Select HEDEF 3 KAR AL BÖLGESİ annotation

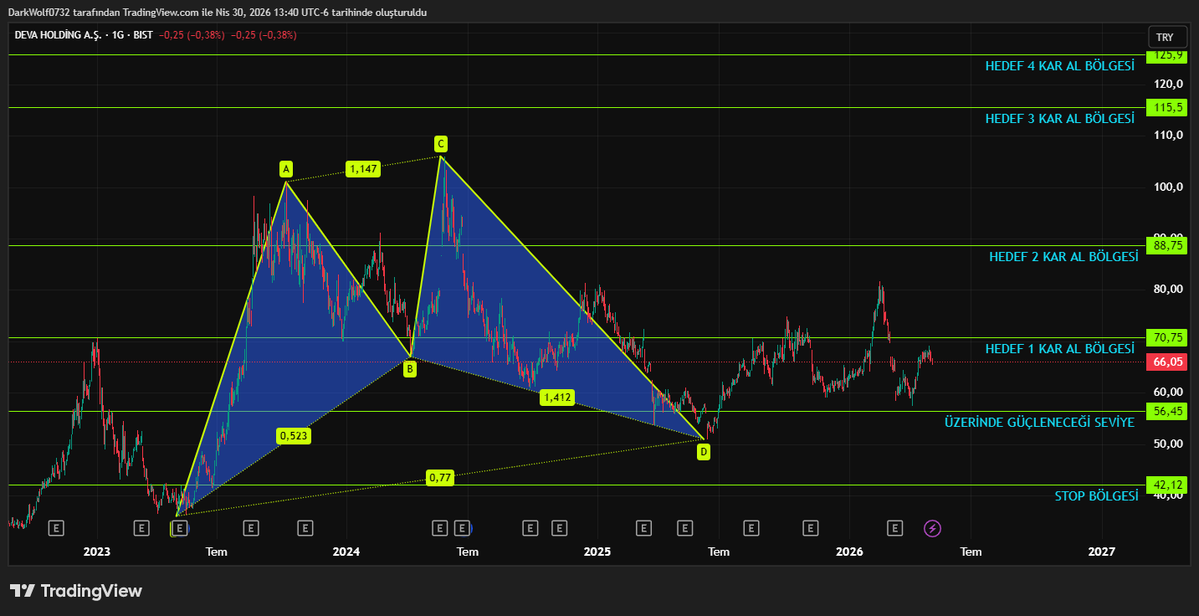coord(1060,118)
